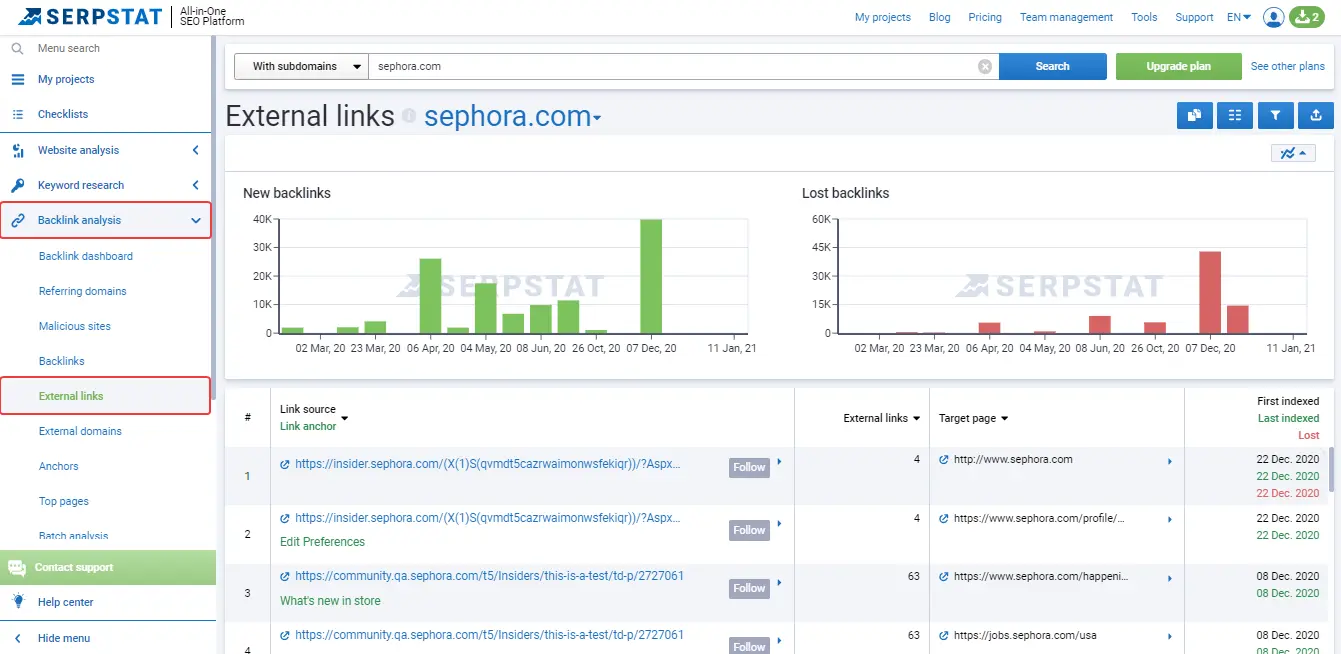Open the With subdomains dropdown

click(x=300, y=66)
